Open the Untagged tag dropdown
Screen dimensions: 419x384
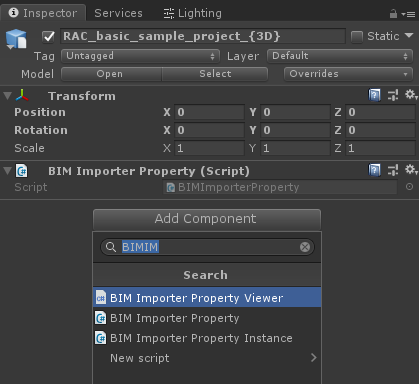[x=140, y=56]
